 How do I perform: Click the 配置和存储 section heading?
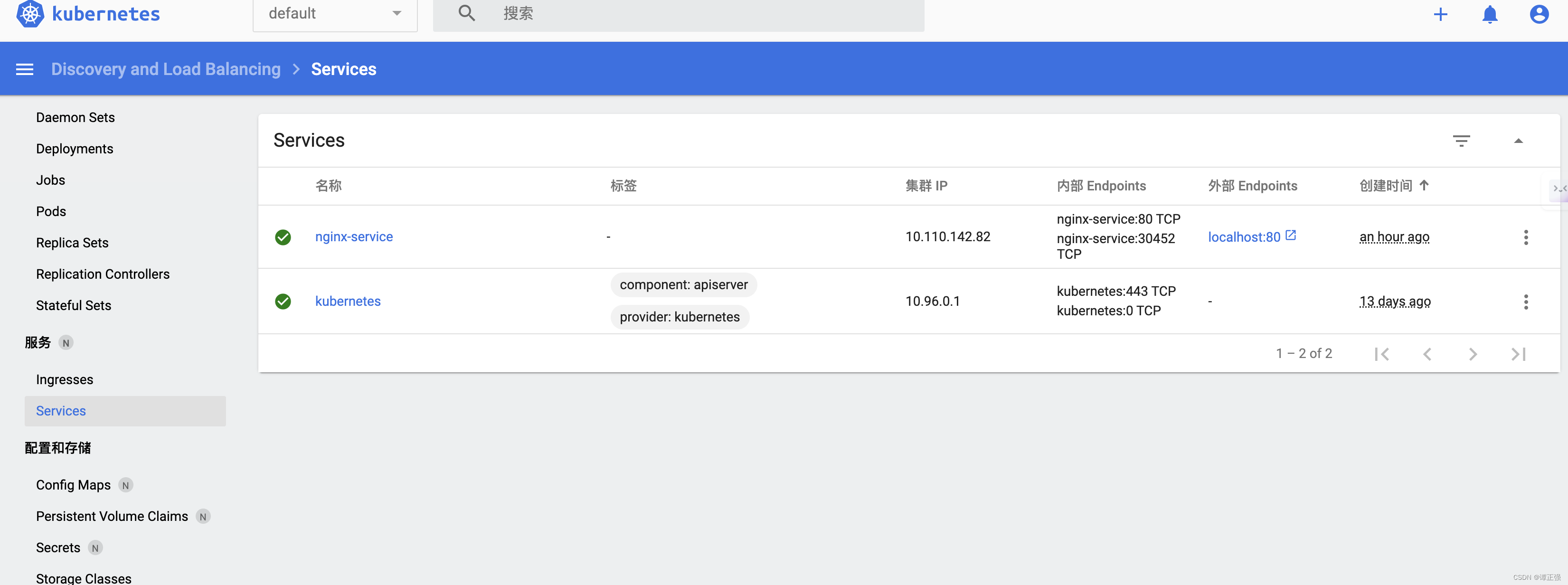tap(58, 448)
